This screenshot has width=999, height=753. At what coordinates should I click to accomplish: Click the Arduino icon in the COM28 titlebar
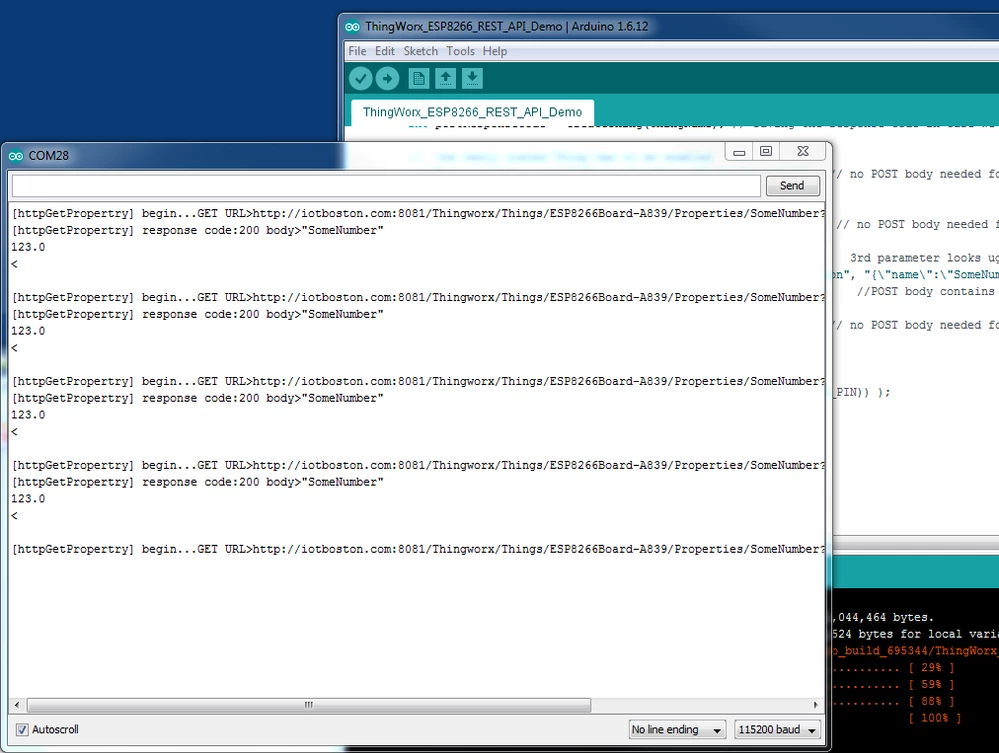tap(16, 156)
